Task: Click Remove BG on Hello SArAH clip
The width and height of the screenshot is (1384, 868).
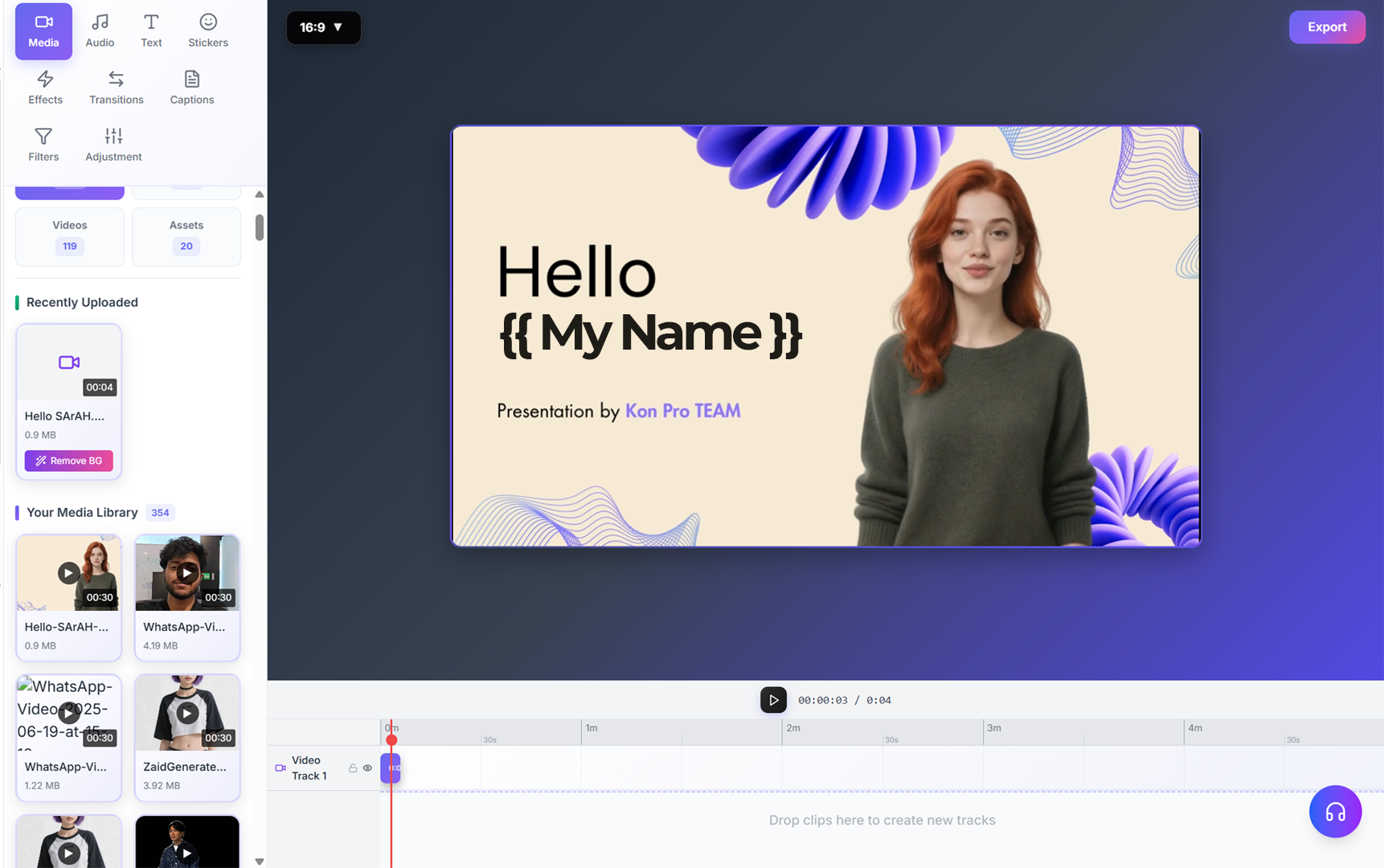Action: pos(68,461)
